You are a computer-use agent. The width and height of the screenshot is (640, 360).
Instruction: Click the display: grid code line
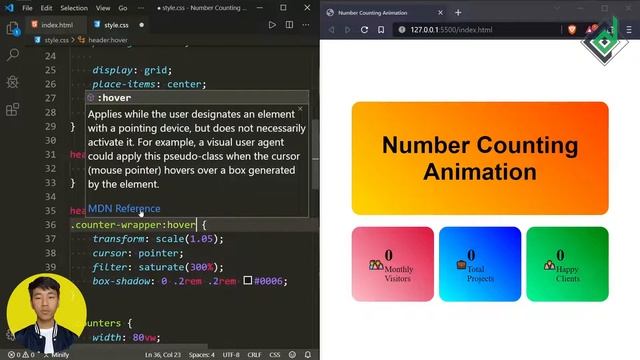pos(132,70)
